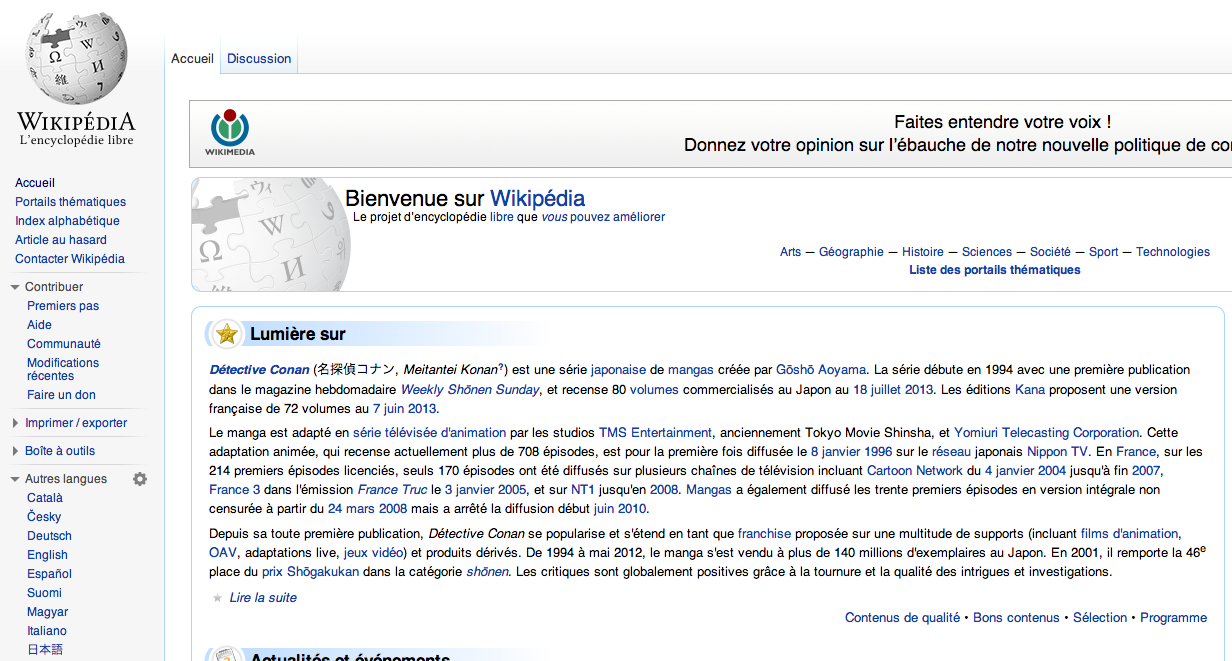The width and height of the screenshot is (1232, 661).
Task: Select the Accueil tab
Action: tap(192, 59)
